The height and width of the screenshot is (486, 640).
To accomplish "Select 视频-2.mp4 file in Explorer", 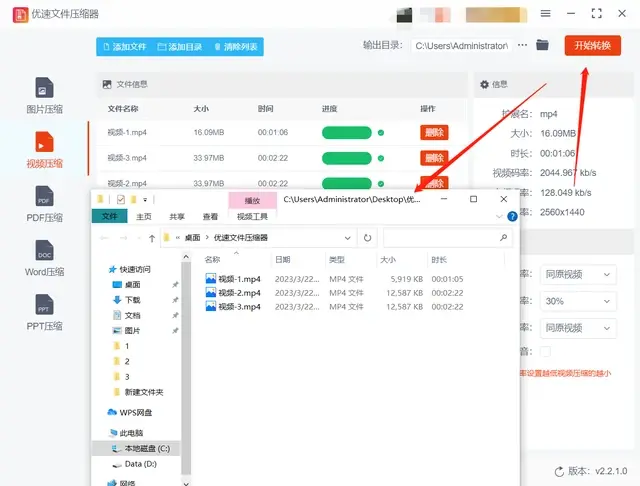I will pos(239,293).
